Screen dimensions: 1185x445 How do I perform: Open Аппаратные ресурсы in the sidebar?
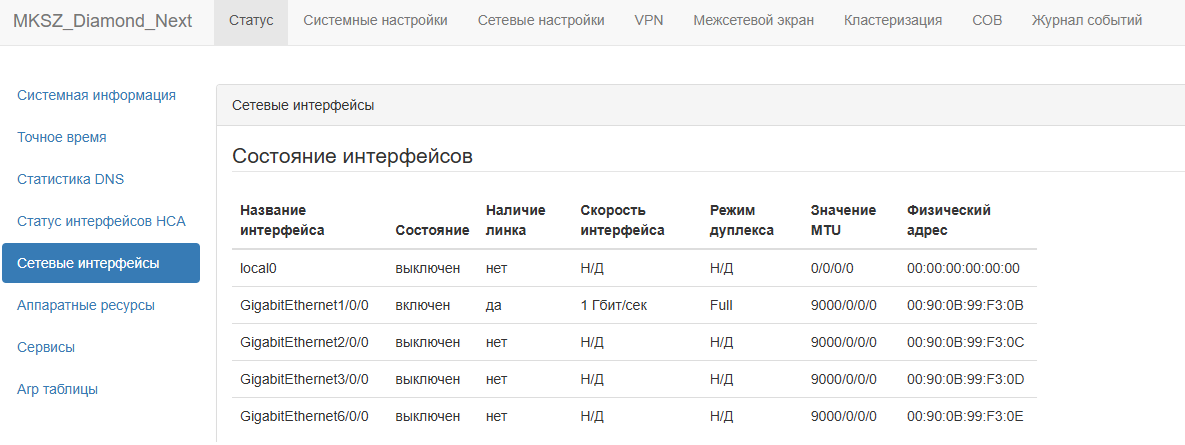coord(86,305)
